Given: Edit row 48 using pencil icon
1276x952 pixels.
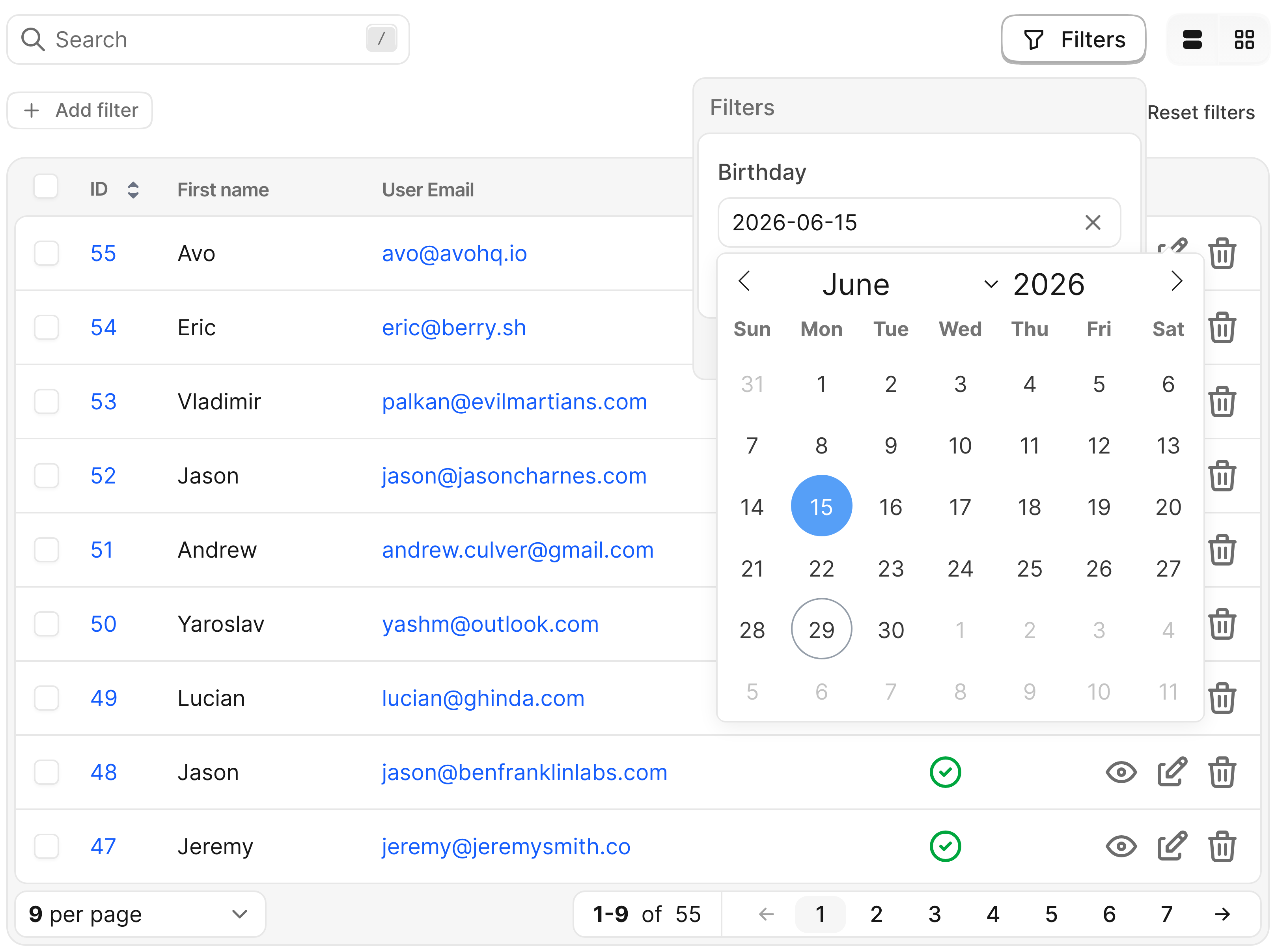Looking at the screenshot, I should click(x=1172, y=772).
